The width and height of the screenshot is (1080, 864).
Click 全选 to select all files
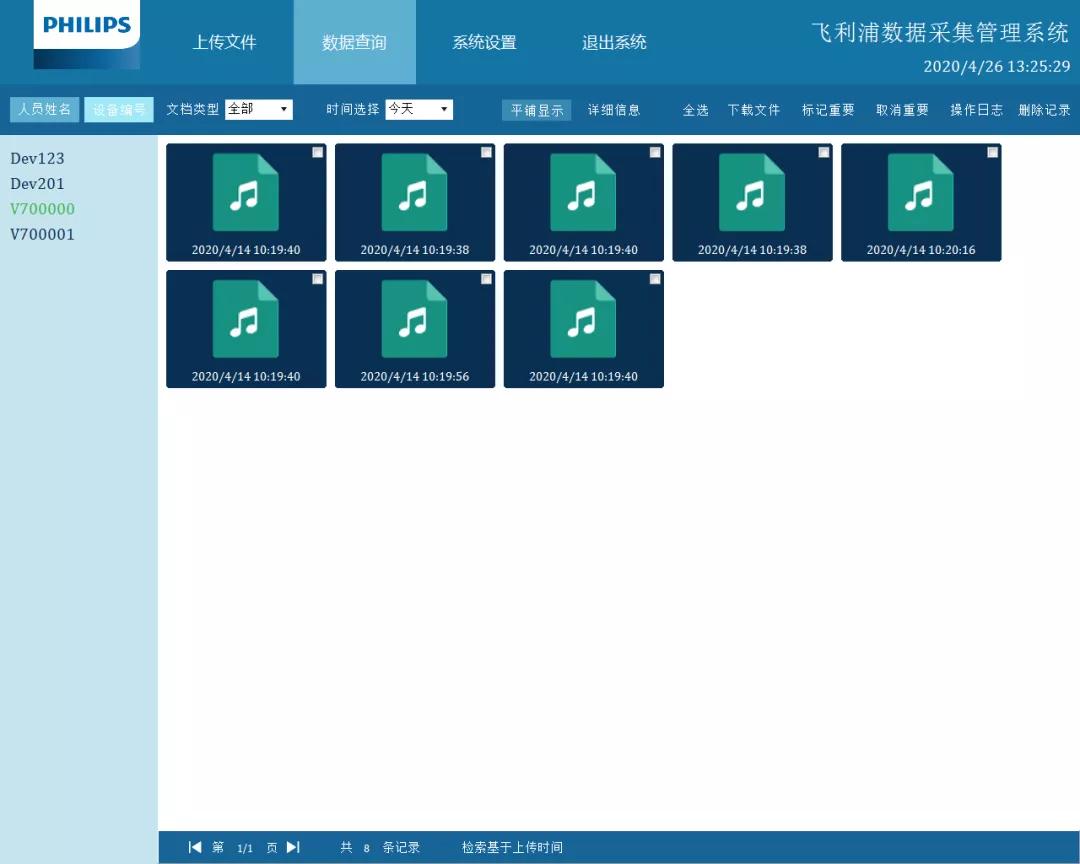click(695, 110)
